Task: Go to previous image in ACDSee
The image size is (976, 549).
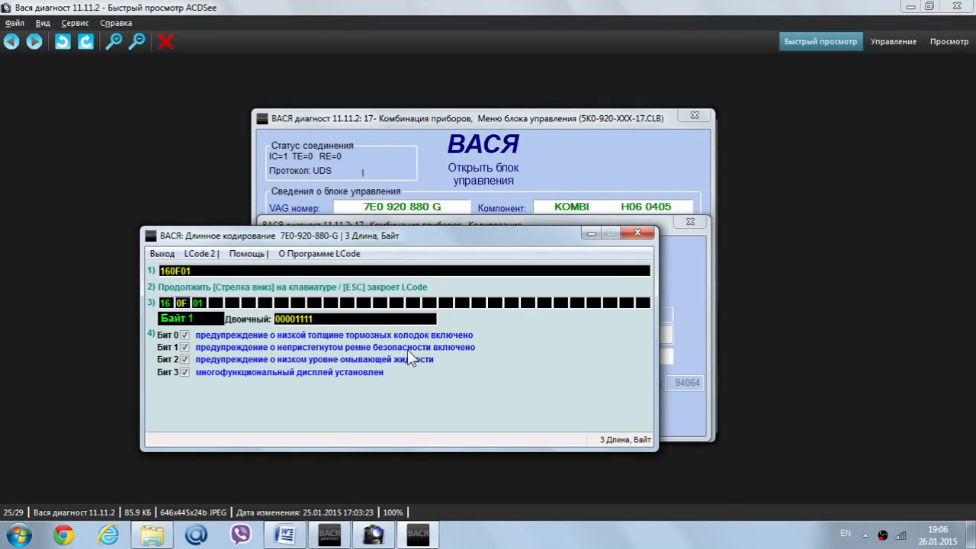Action: coord(11,42)
